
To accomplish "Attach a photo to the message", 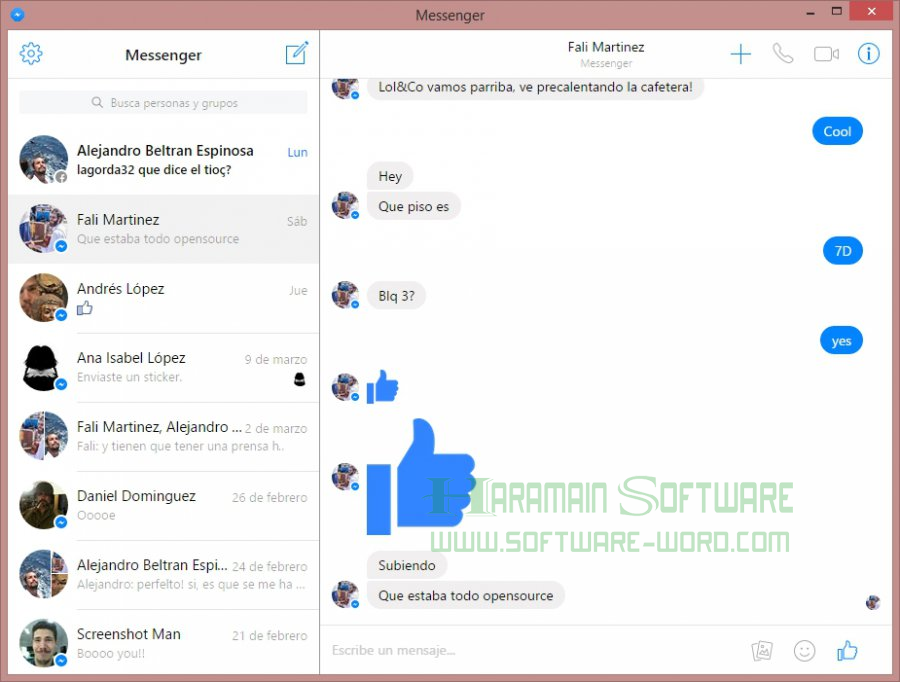I will click(x=762, y=650).
